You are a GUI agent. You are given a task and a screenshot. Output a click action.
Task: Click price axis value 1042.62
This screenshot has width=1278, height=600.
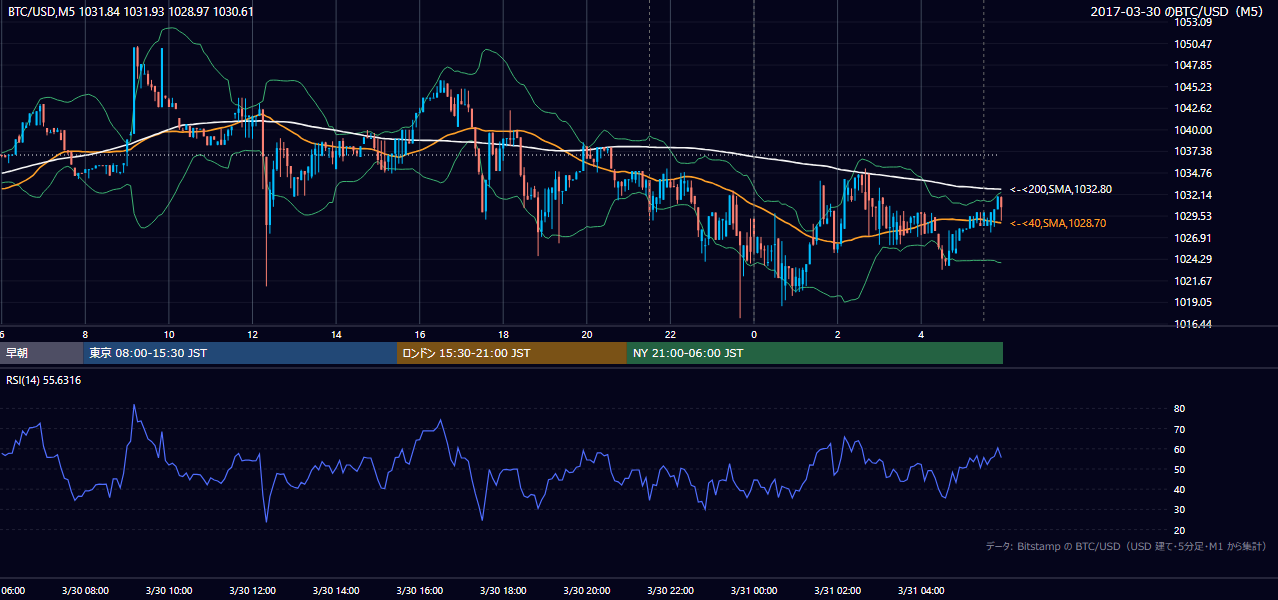coord(1193,108)
